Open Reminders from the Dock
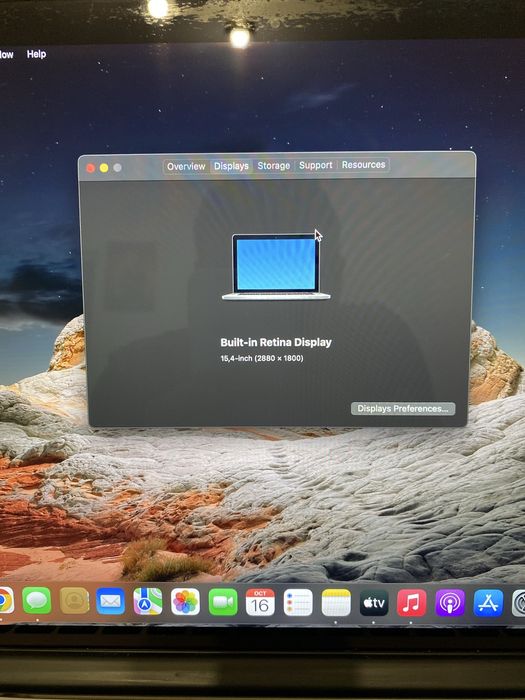Image resolution: width=525 pixels, height=700 pixels. point(298,602)
